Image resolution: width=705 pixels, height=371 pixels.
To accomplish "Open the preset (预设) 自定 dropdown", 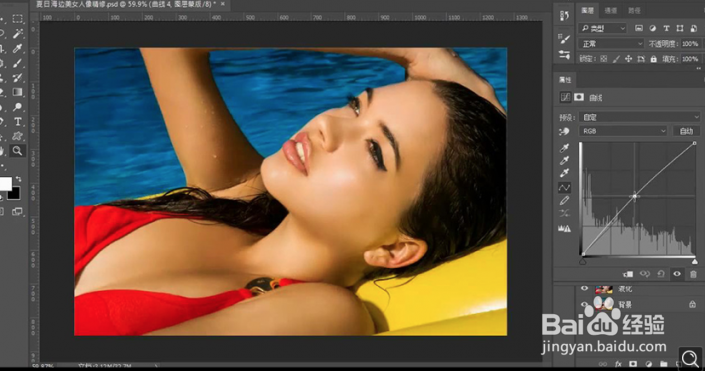I will 639,117.
